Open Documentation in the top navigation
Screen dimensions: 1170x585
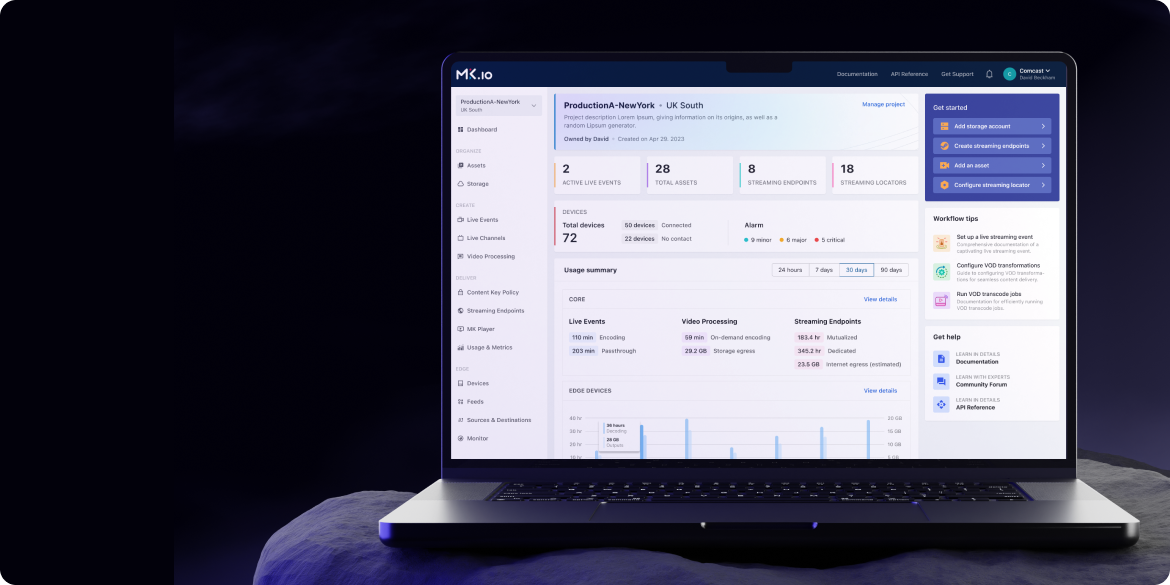click(x=857, y=74)
